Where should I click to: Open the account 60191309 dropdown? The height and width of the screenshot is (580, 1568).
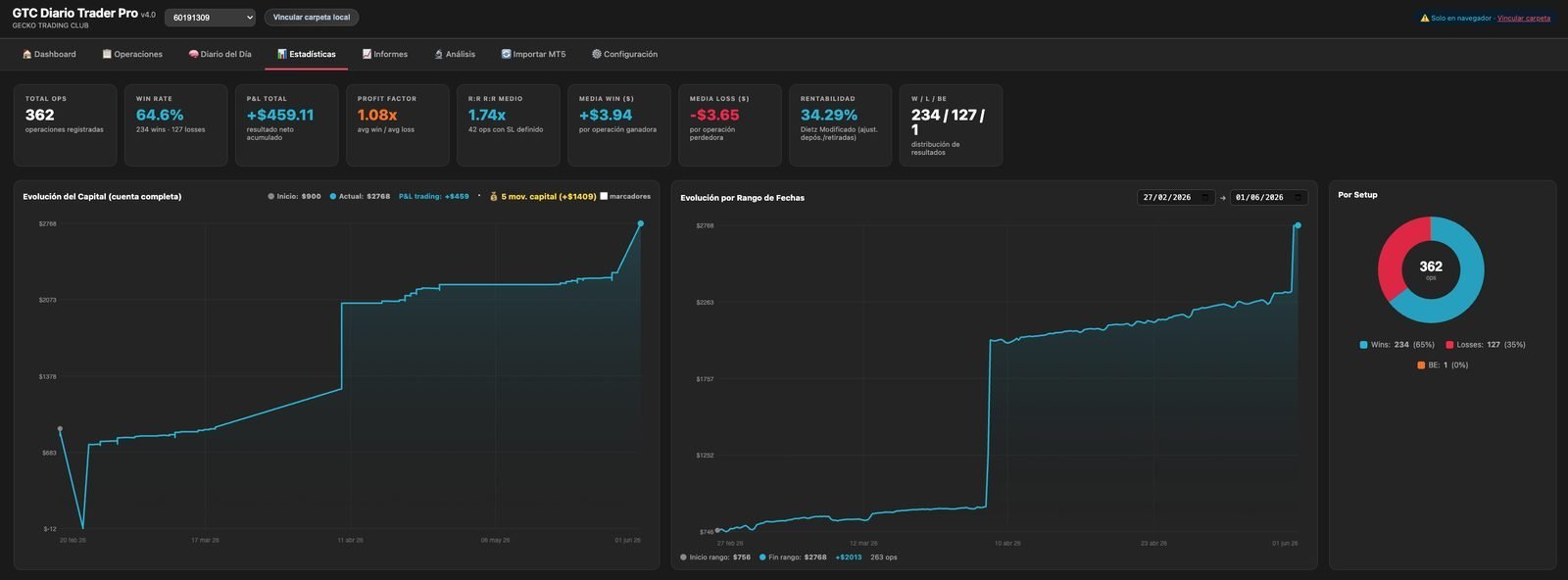tap(210, 18)
